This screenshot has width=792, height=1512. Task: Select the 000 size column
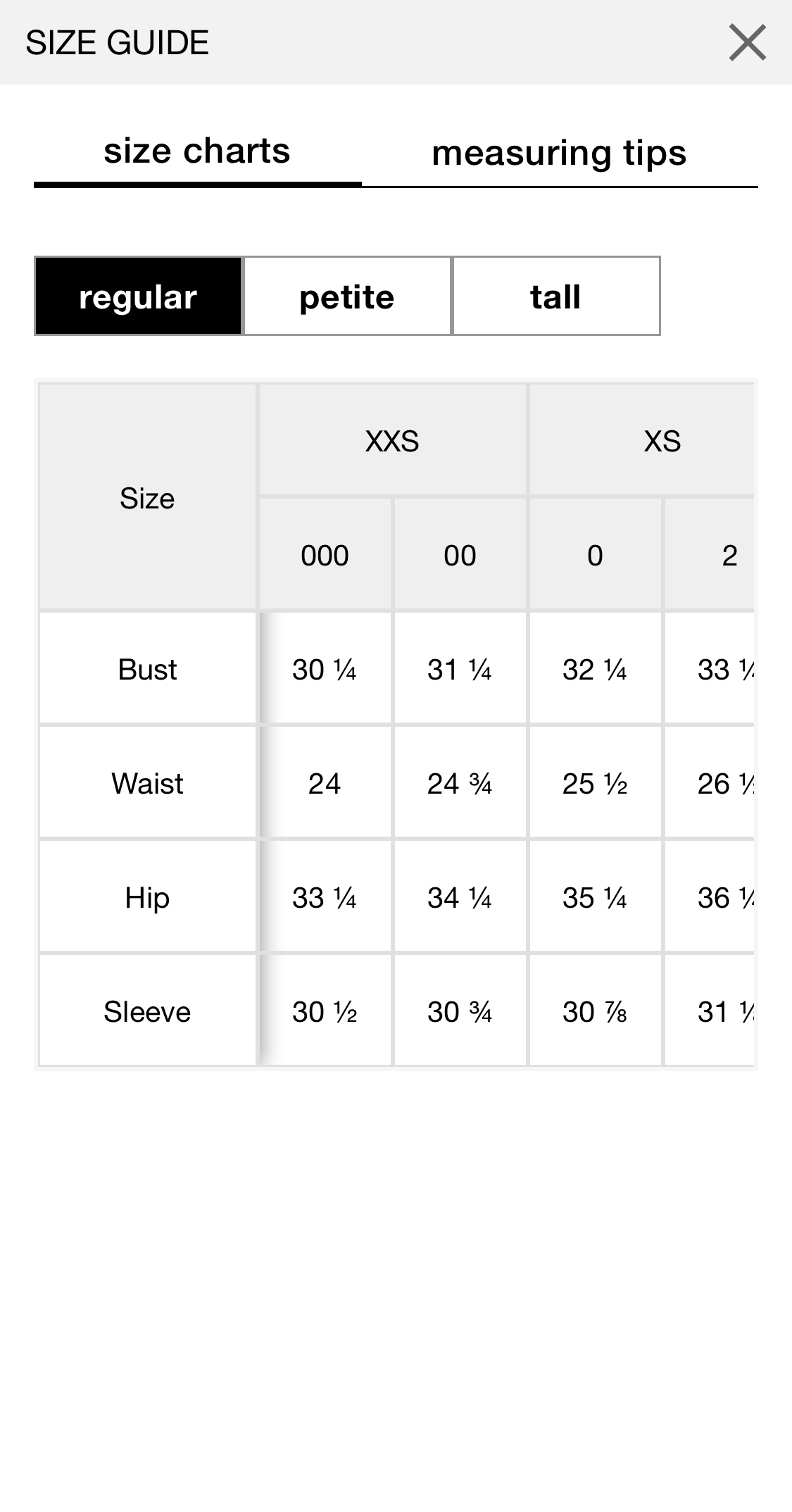325,556
